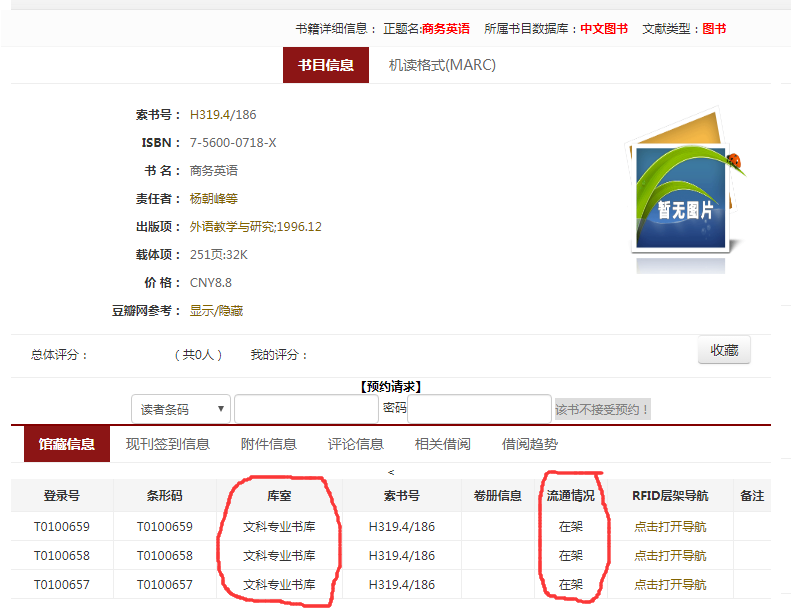Click price value CNY8.8
The image size is (791, 611).
pos(211,283)
